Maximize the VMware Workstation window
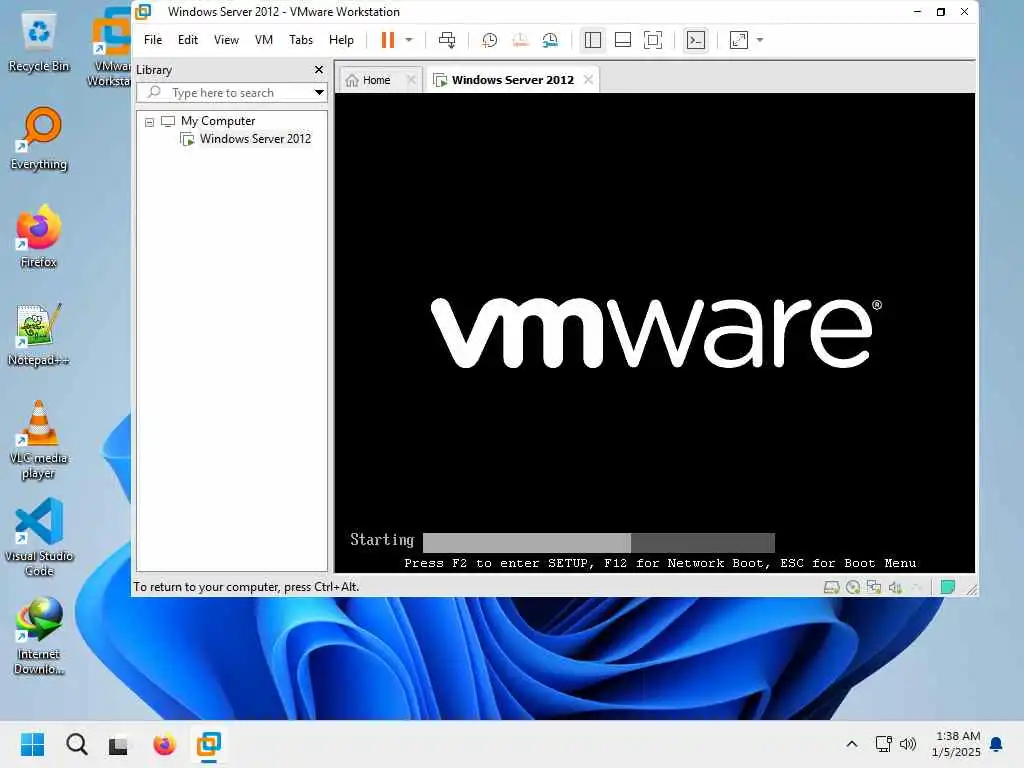This screenshot has height=768, width=1024. [x=940, y=12]
